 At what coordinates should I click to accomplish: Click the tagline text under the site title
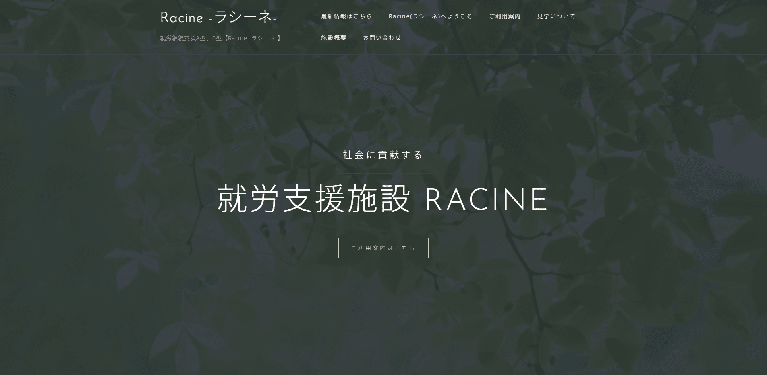point(220,38)
